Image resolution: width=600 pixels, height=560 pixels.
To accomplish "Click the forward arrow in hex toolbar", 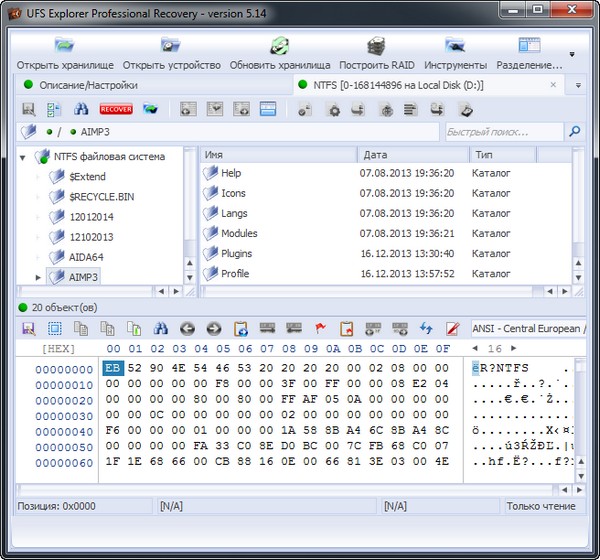I will (213, 328).
